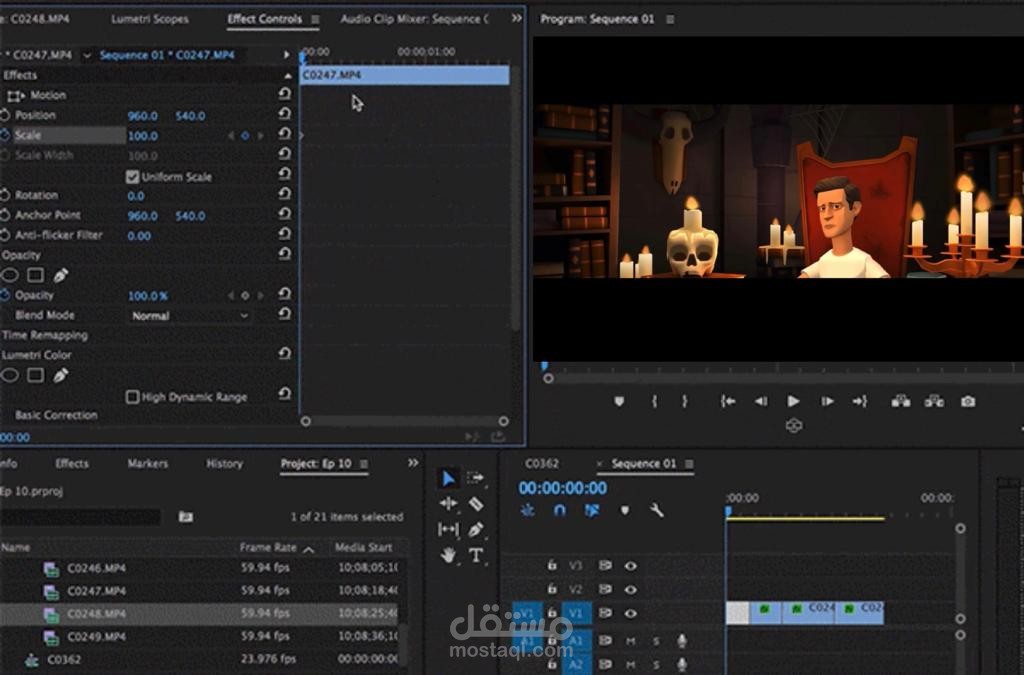Select the Hand tool

tap(448, 556)
